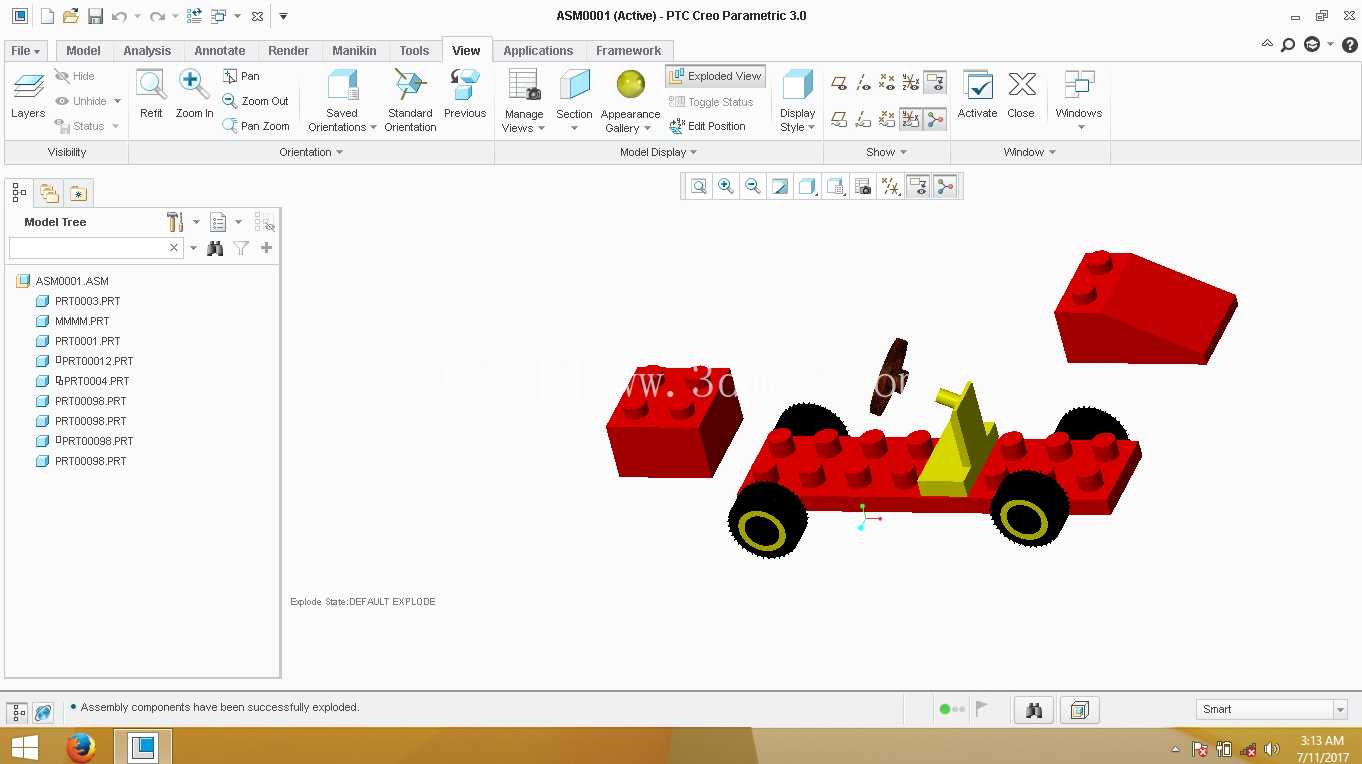Open the Smart selection filter dropdown
The height and width of the screenshot is (764, 1362).
pos(1272,709)
